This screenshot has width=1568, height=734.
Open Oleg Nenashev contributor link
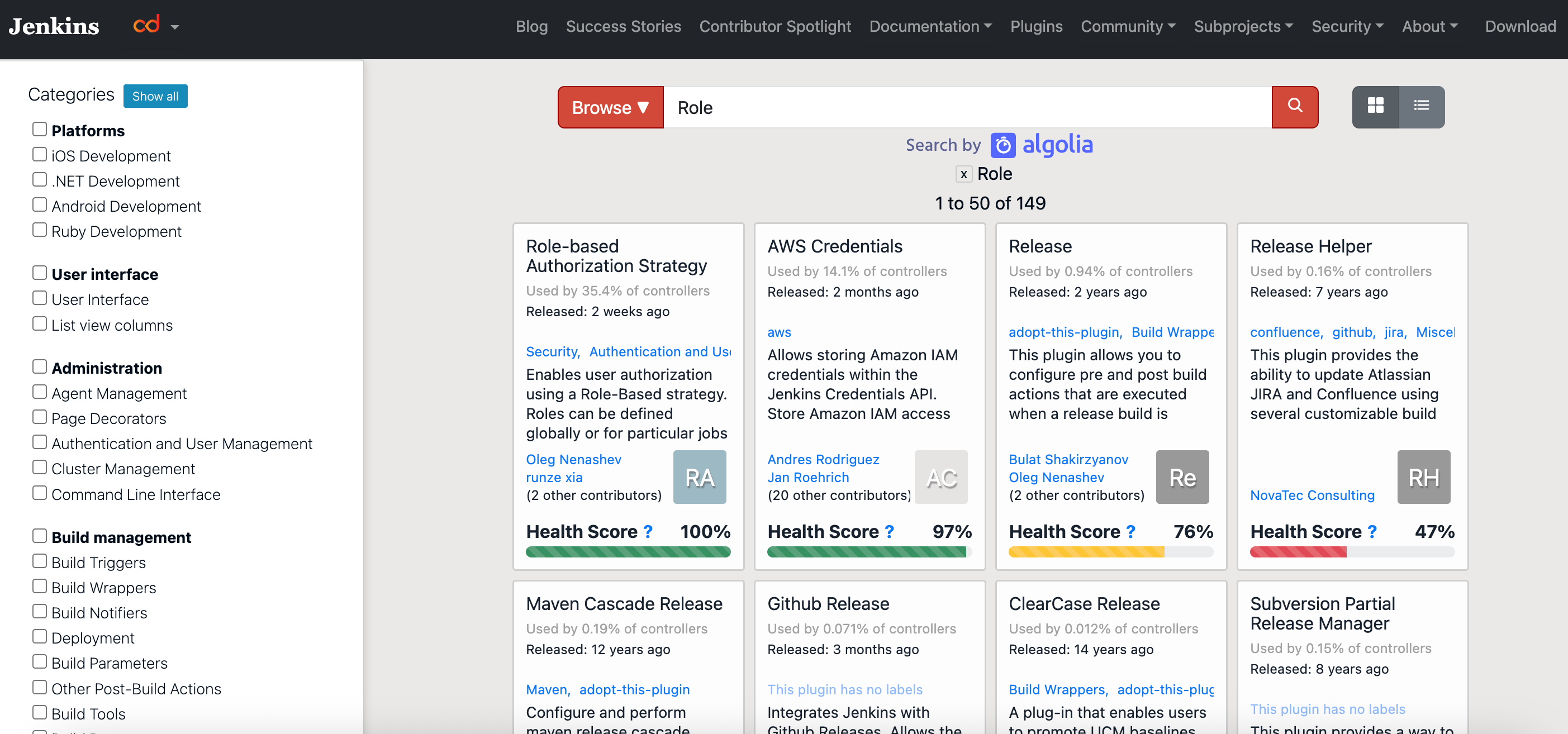[x=573, y=459]
